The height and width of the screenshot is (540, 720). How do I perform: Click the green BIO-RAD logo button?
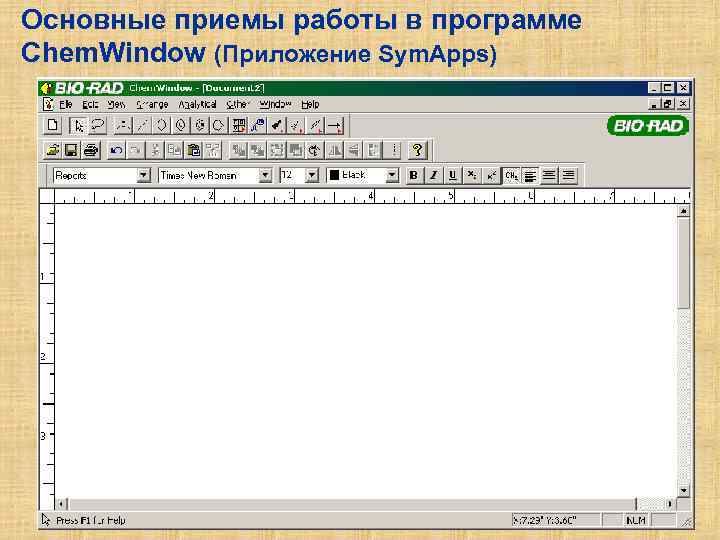648,125
